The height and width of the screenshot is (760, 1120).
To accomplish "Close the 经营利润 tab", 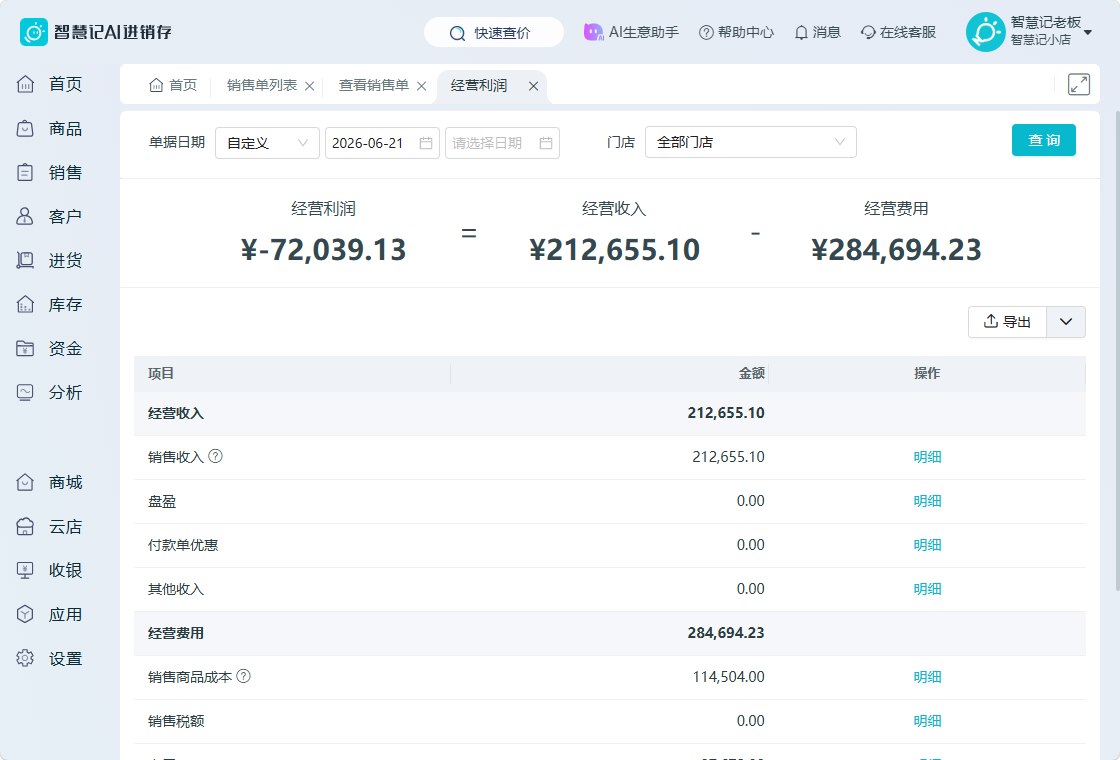I will (x=534, y=86).
